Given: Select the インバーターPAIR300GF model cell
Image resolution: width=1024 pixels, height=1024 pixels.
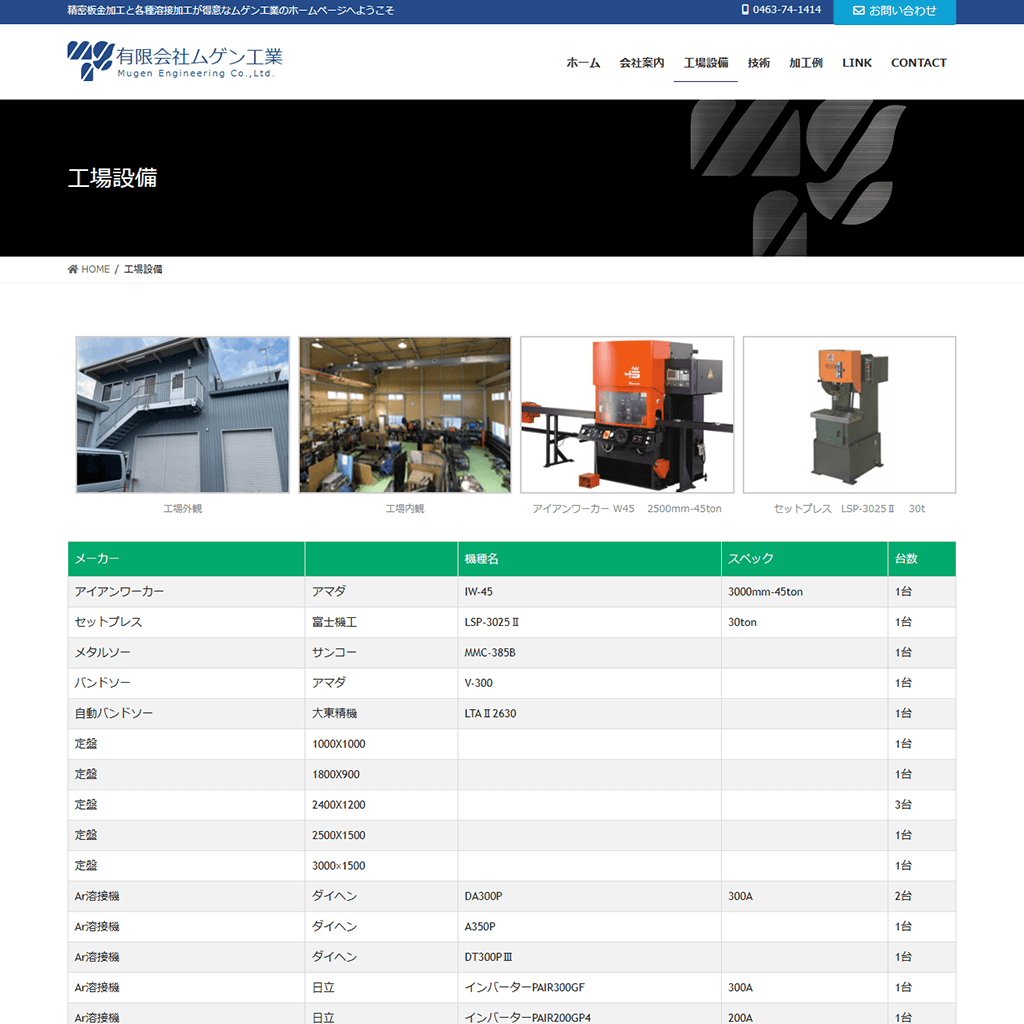Looking at the screenshot, I should [x=590, y=988].
